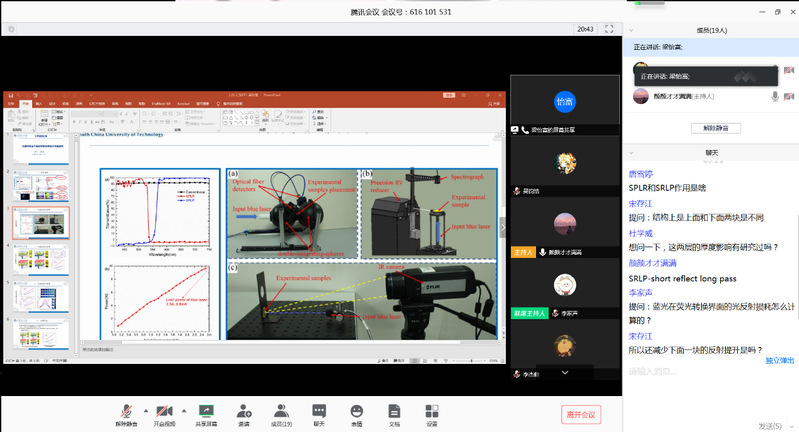
Task: Click the red Leave Meeting button
Action: tap(581, 414)
